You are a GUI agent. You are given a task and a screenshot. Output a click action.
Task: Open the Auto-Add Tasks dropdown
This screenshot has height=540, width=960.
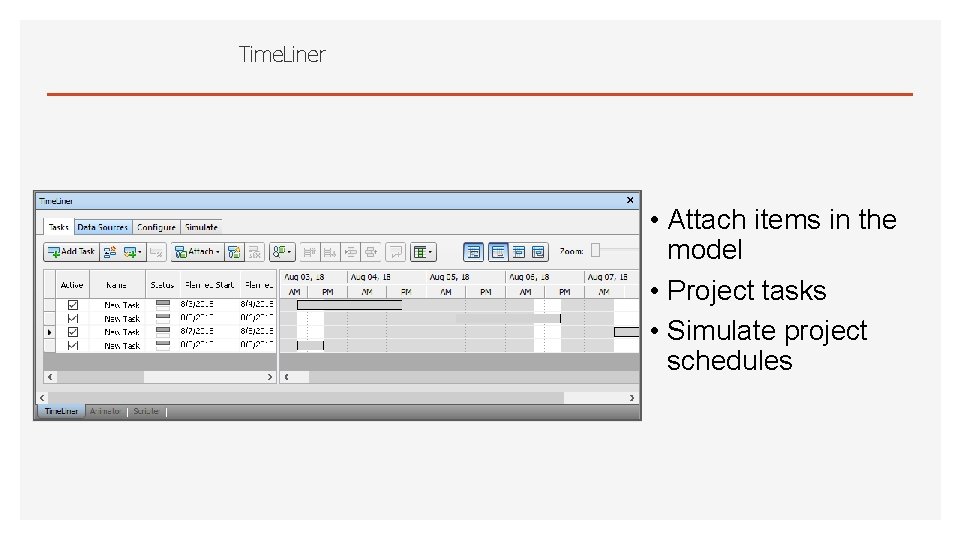click(132, 252)
